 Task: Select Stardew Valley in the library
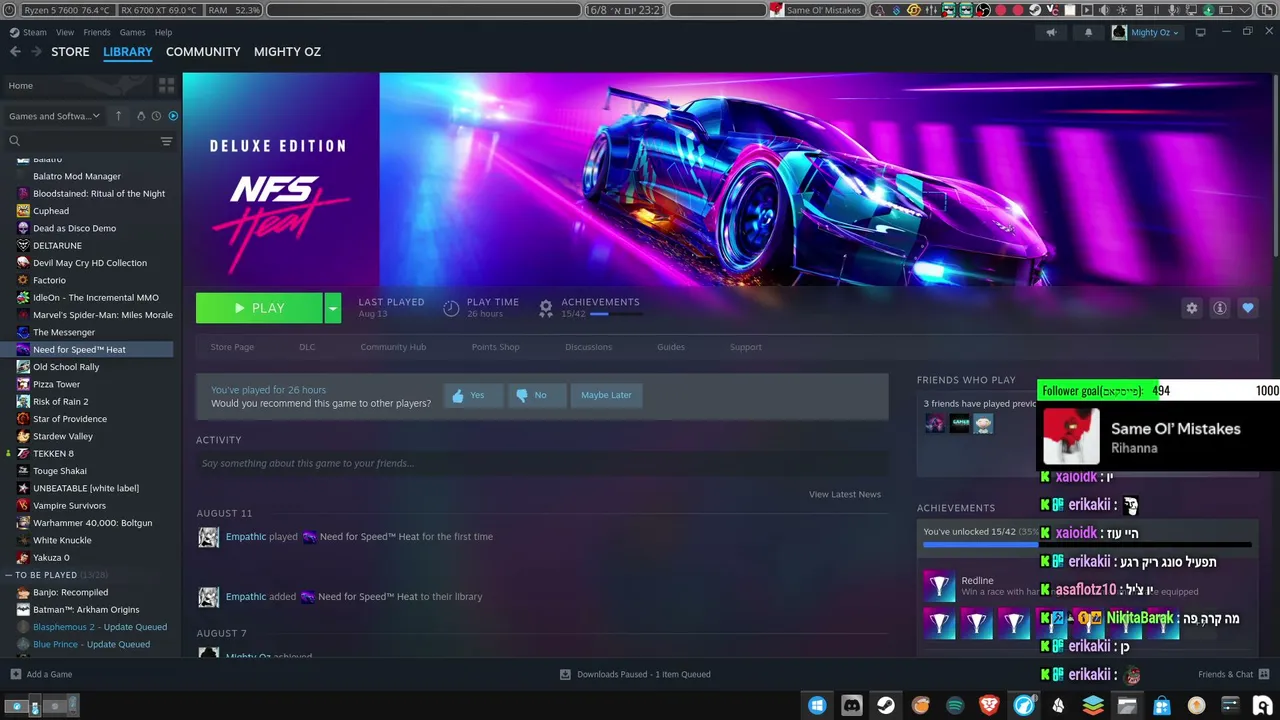62,436
